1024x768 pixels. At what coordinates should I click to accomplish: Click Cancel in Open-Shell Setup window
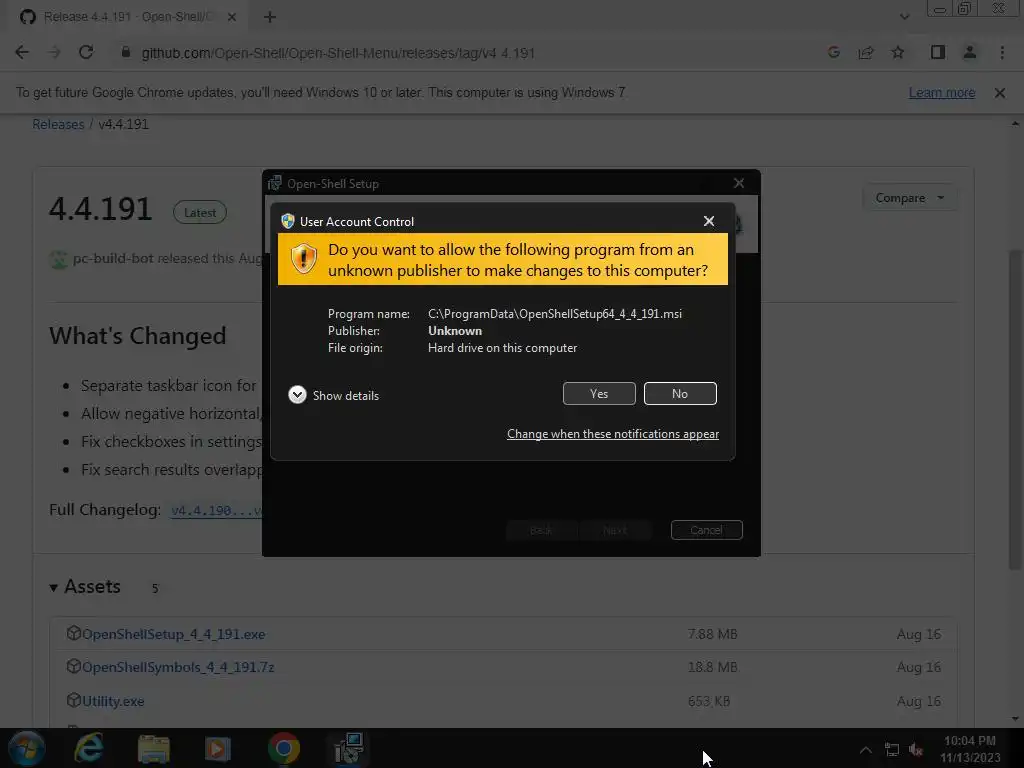point(707,530)
